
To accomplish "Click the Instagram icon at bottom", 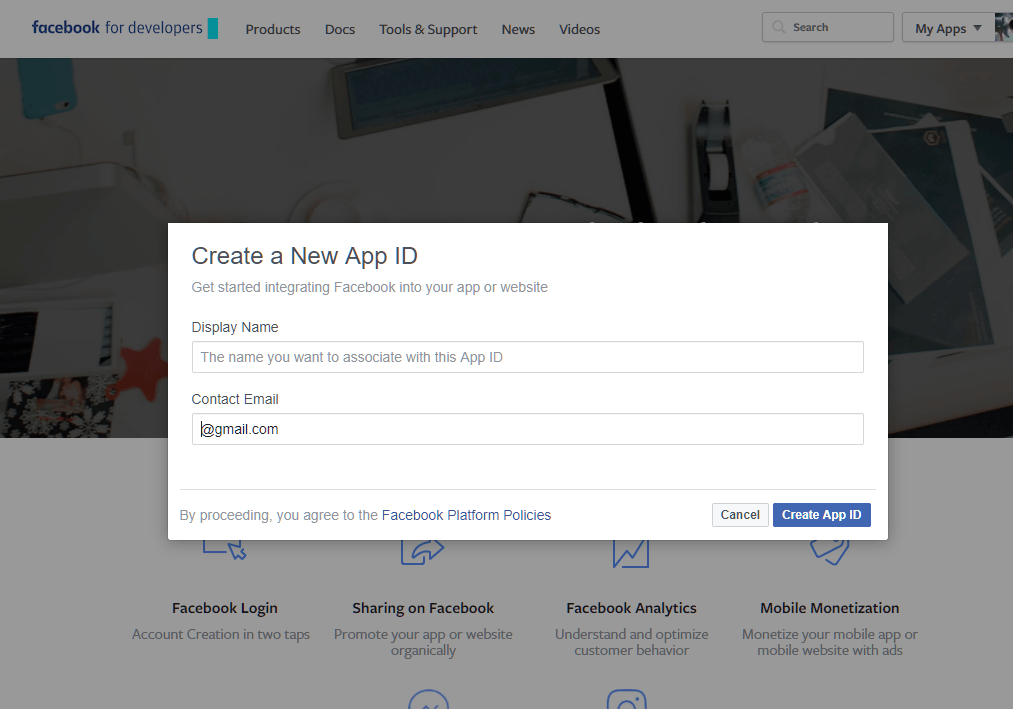I will pyautogui.click(x=627, y=699).
